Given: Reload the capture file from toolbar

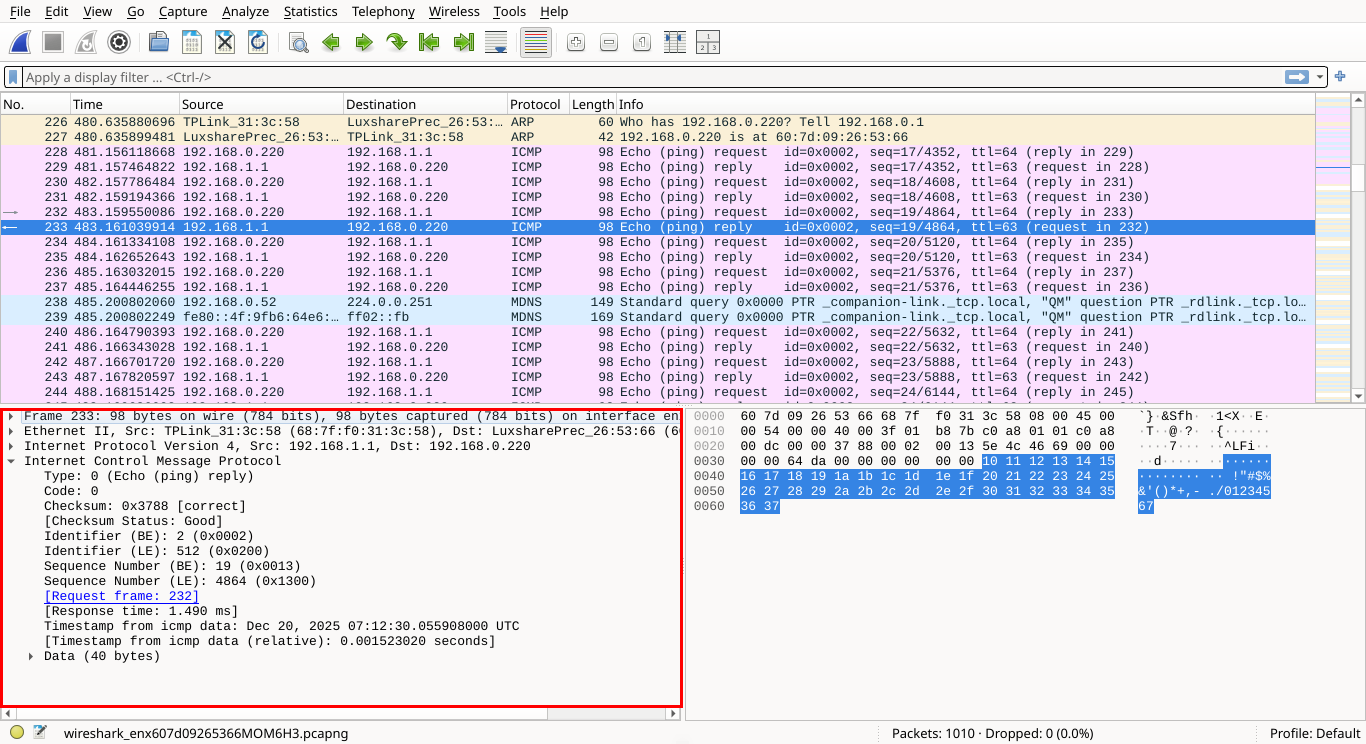Looking at the screenshot, I should [x=258, y=42].
